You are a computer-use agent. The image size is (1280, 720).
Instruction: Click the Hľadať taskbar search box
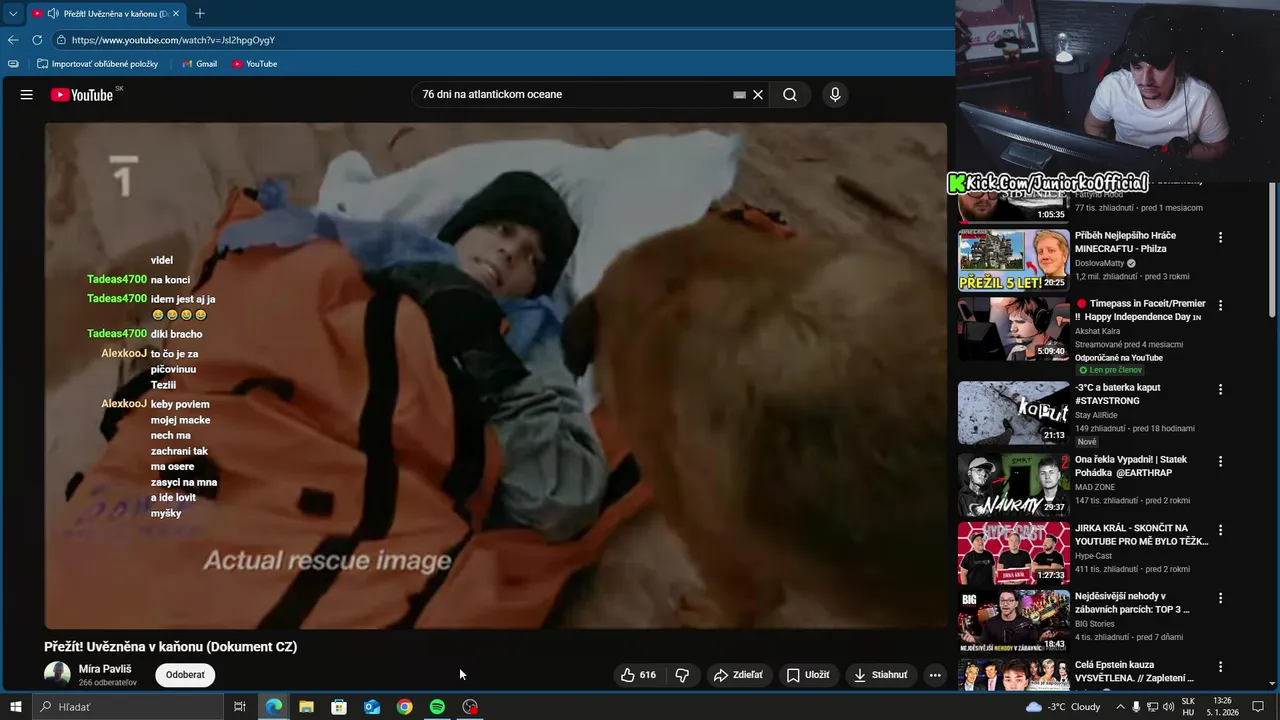(x=128, y=707)
